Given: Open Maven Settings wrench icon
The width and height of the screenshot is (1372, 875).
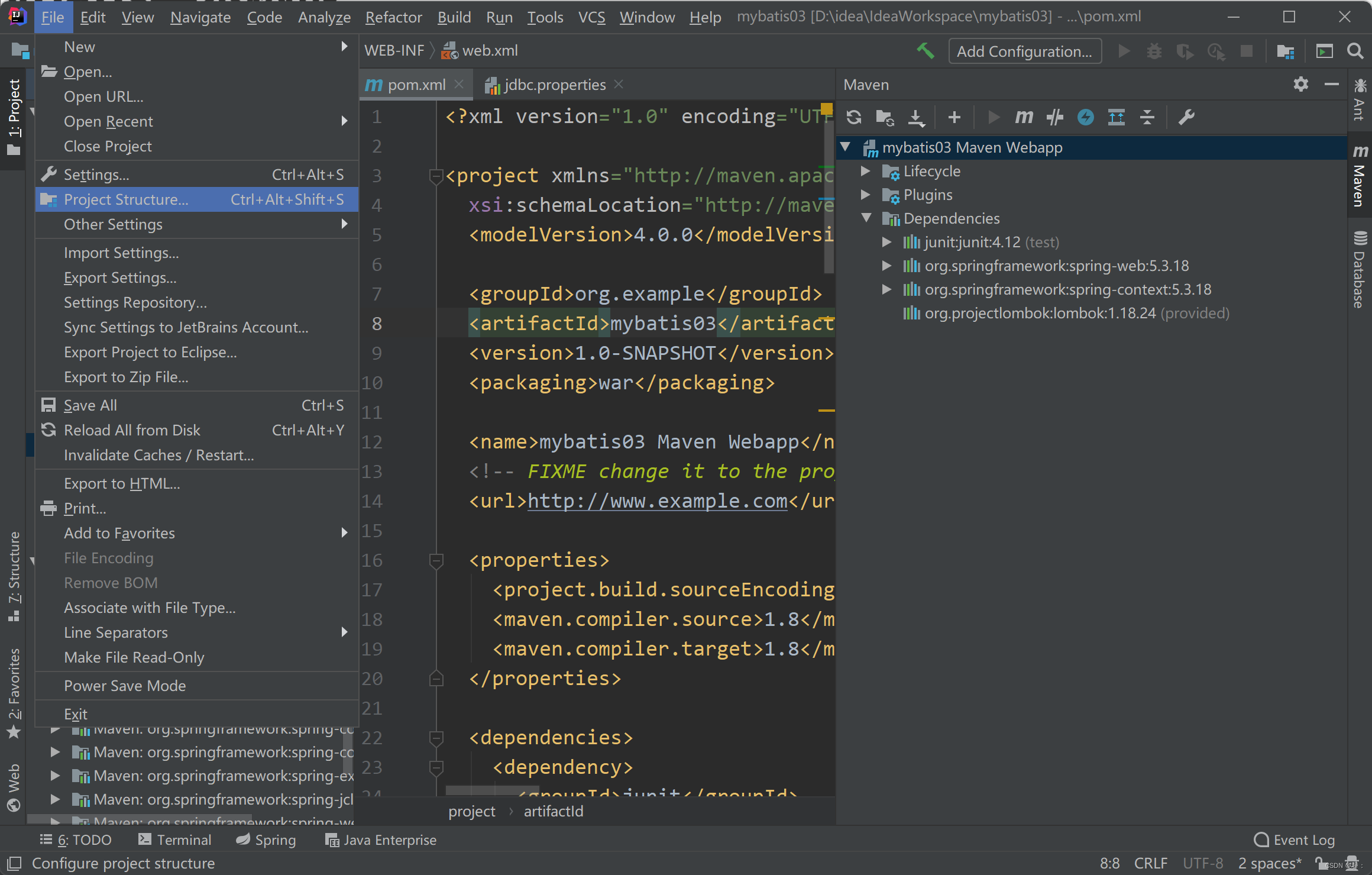Looking at the screenshot, I should click(1186, 117).
